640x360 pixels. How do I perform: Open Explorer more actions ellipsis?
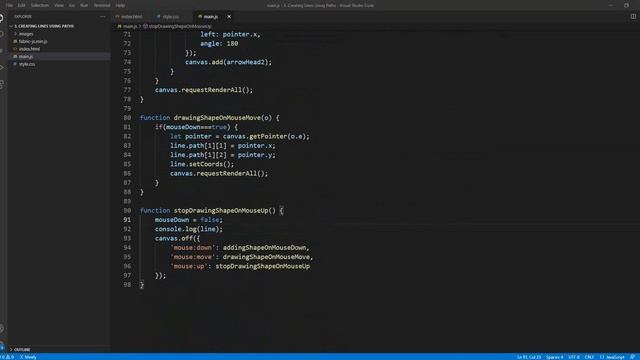pyautogui.click(x=102, y=16)
